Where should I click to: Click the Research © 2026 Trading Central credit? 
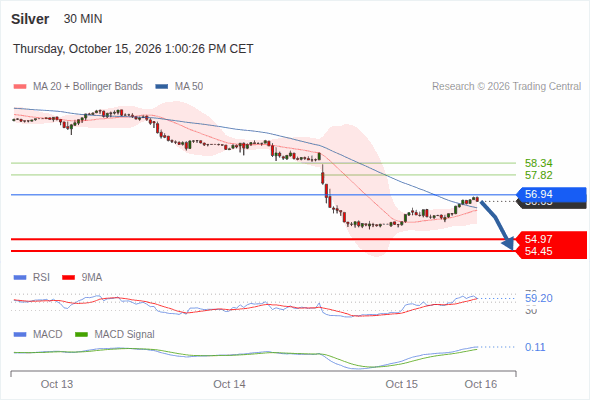click(x=506, y=87)
